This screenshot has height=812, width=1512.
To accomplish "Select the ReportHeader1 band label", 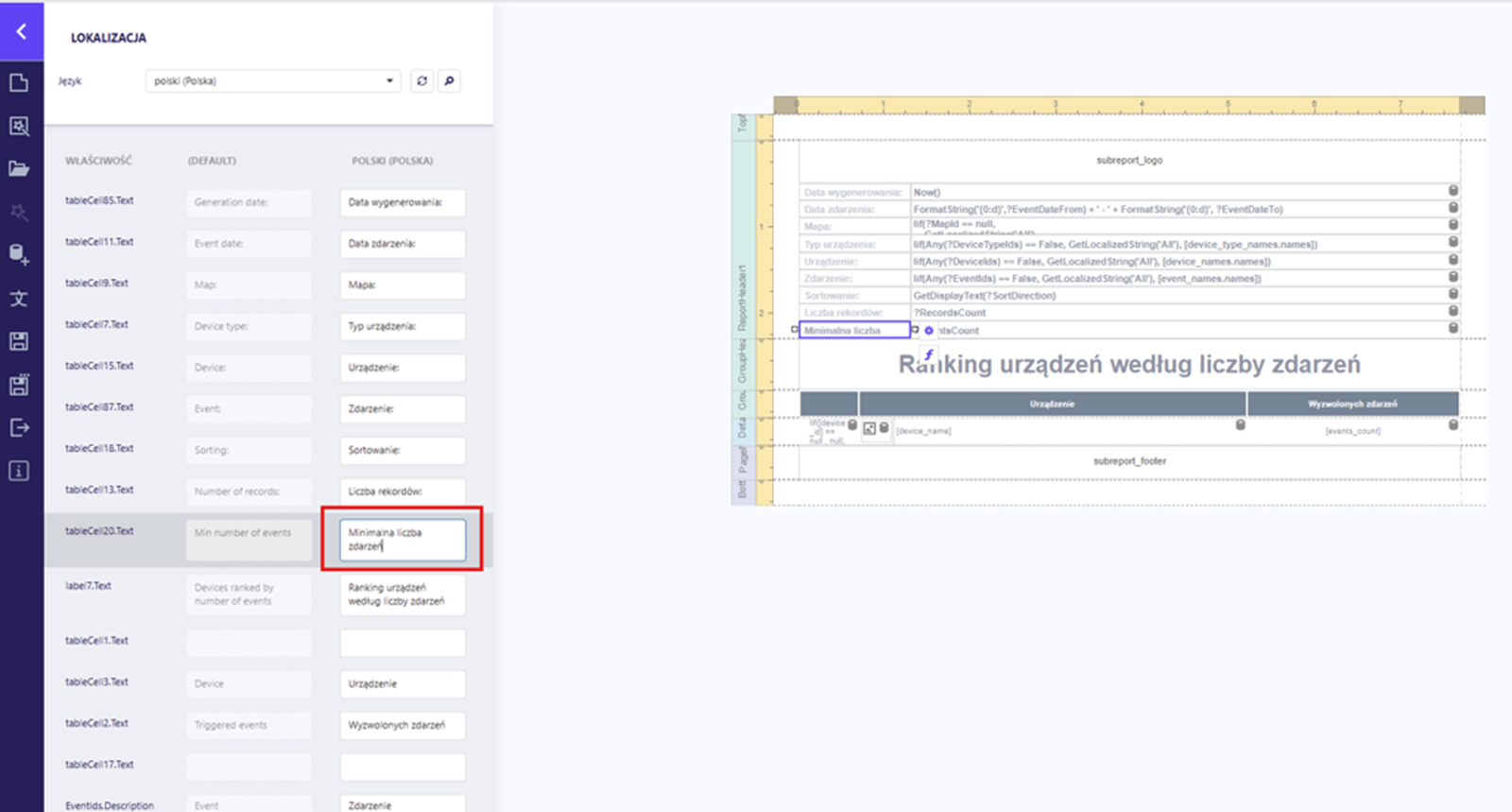I will click(742, 298).
